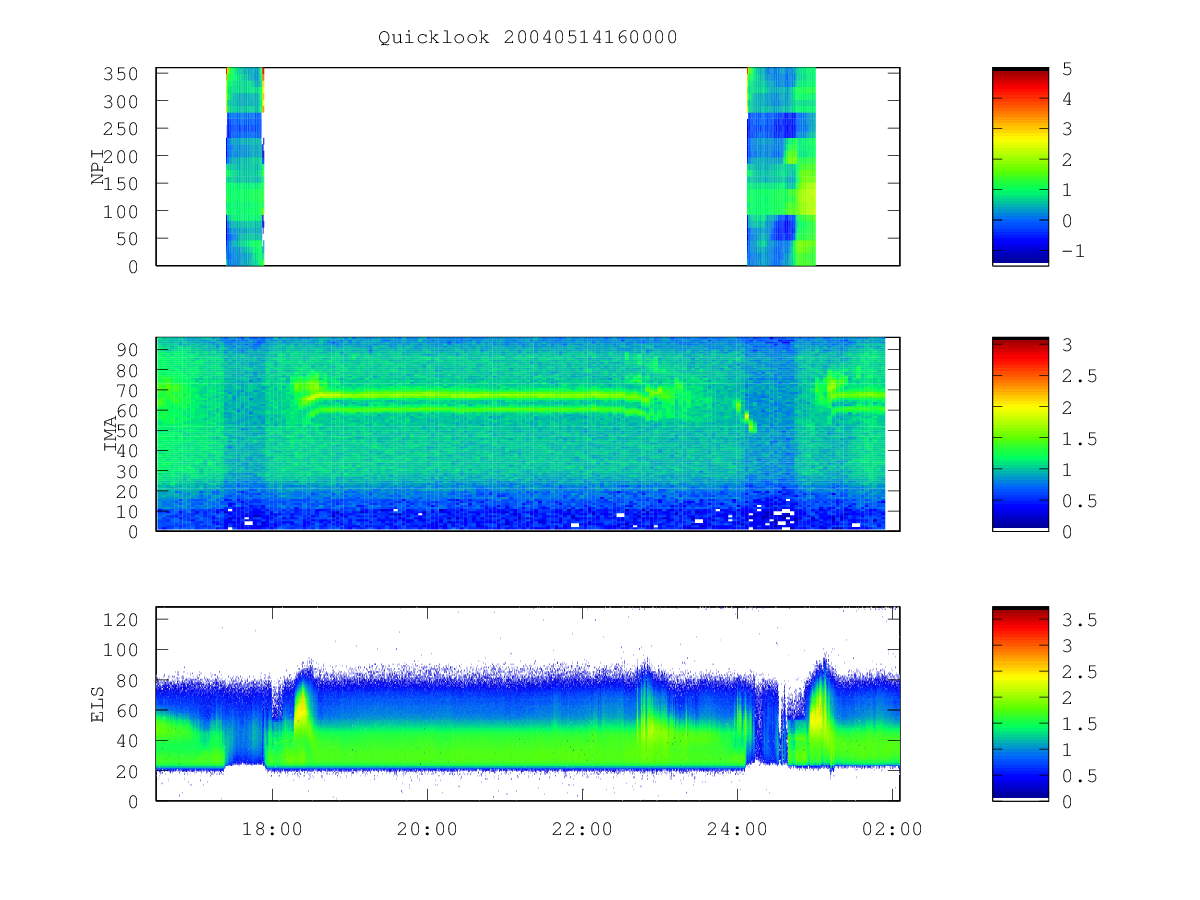Click the value 5 on NPI color bar

[x=1066, y=69]
